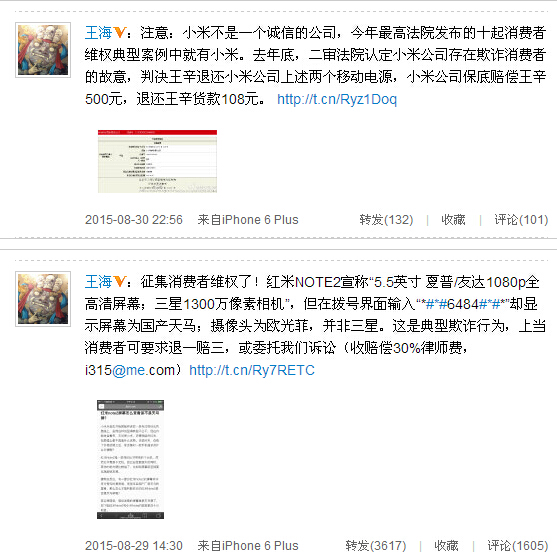This screenshot has width=557, height=560.
Task: Enlarge the phone screenshot thumbnail
Action: 130,459
